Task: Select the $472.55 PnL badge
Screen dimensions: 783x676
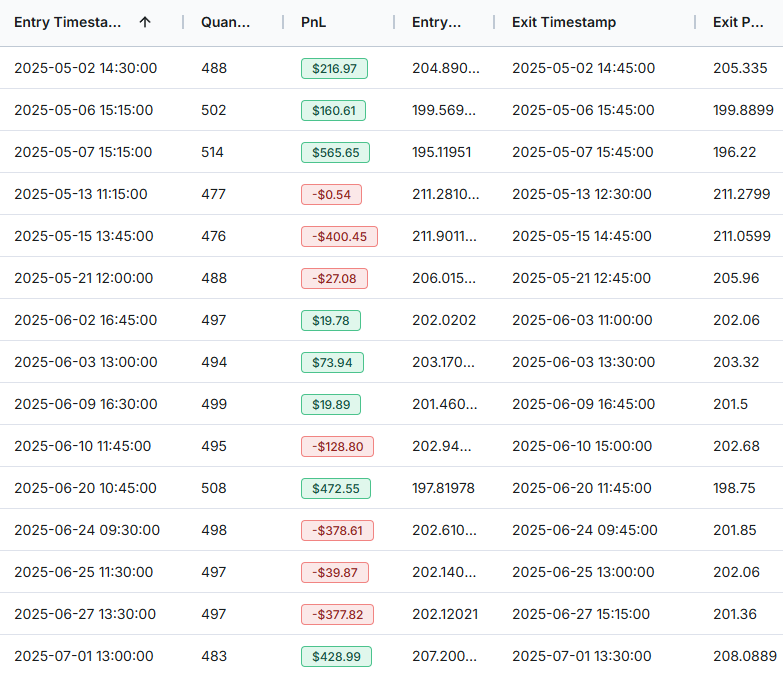Action: [x=336, y=488]
